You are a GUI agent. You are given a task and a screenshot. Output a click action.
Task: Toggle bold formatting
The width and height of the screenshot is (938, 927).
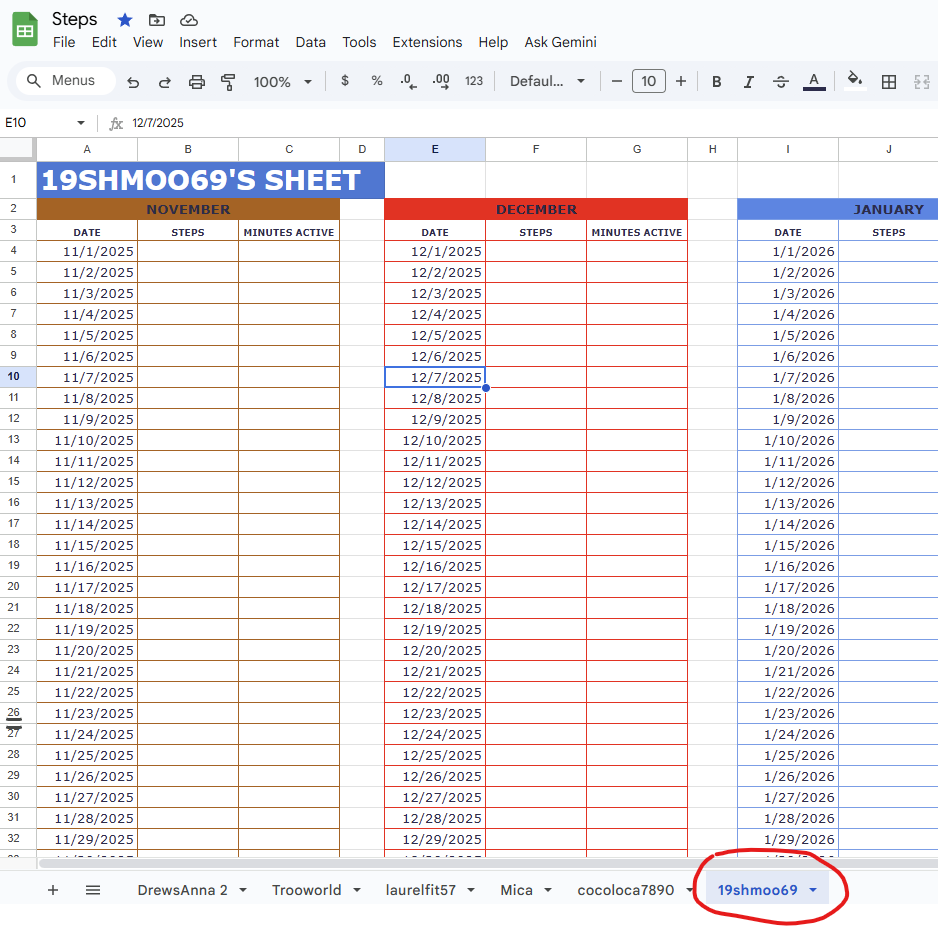[716, 82]
